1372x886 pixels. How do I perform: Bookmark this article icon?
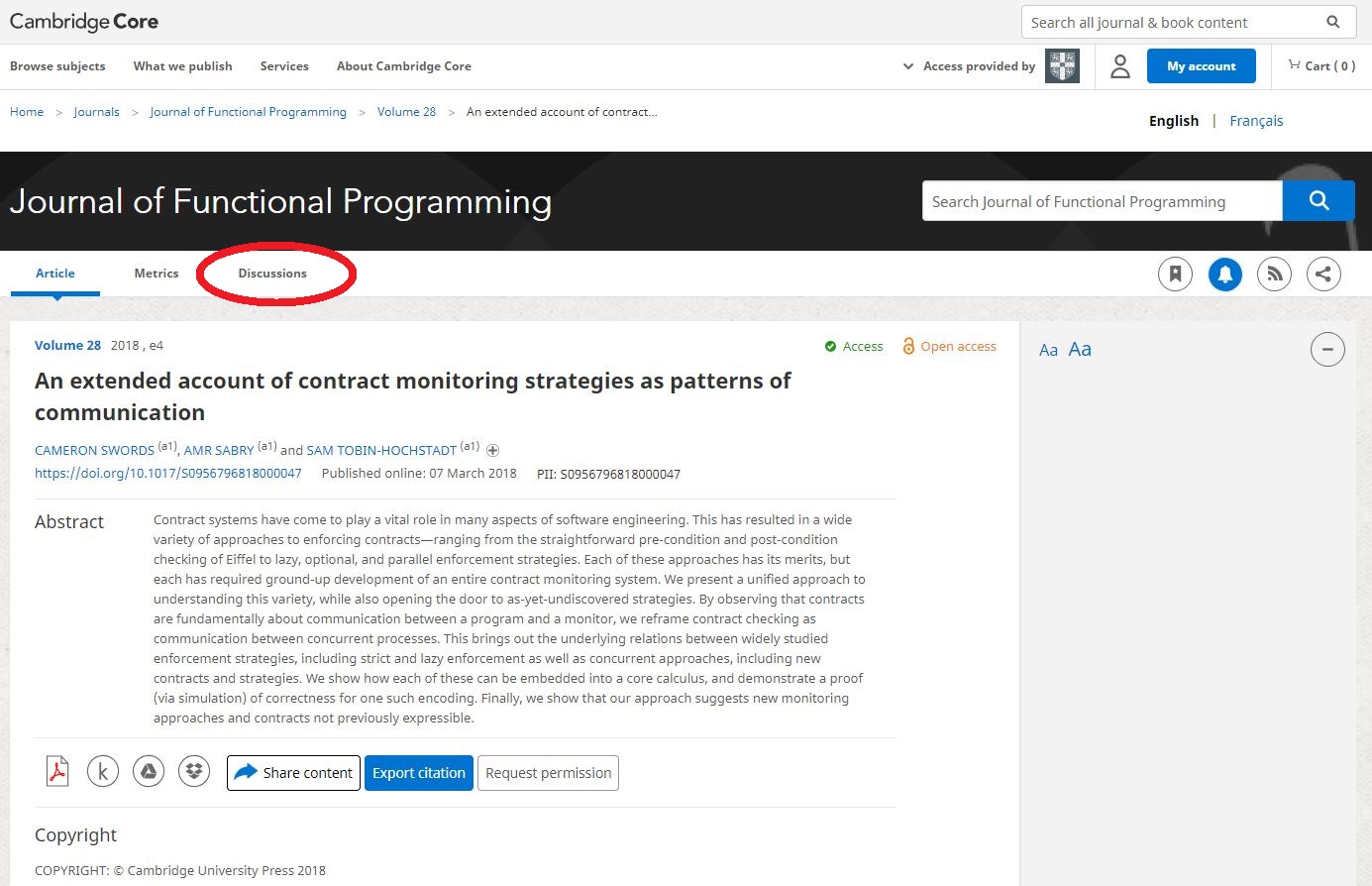pyautogui.click(x=1176, y=274)
